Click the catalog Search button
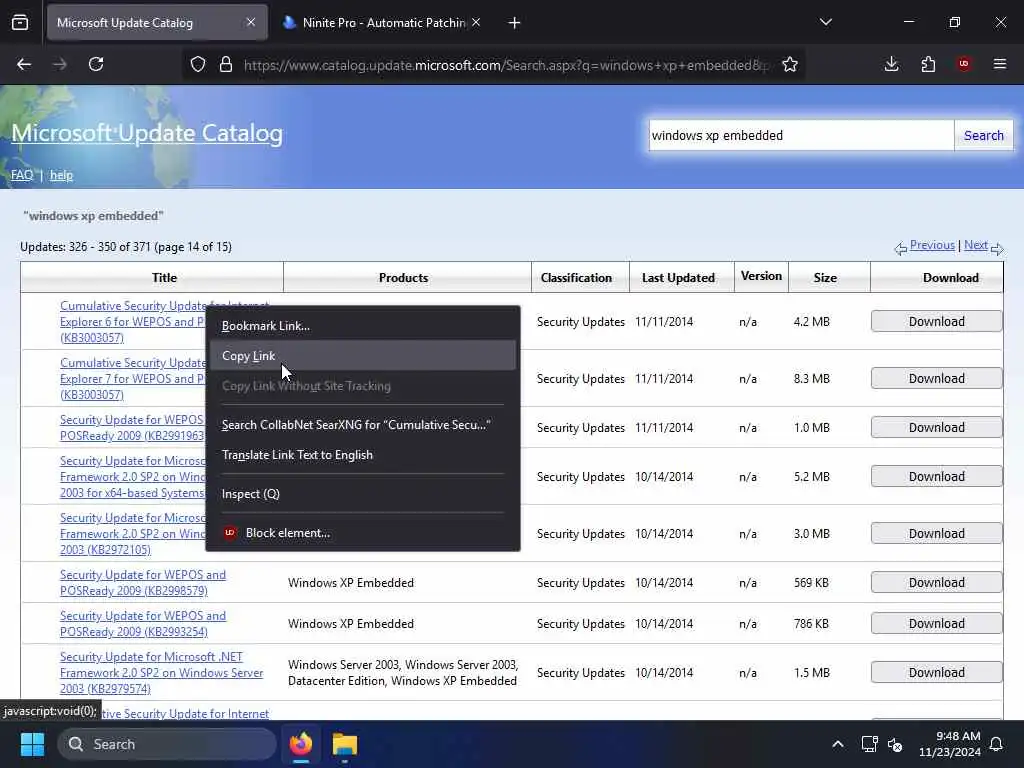1024x768 pixels. click(984, 135)
